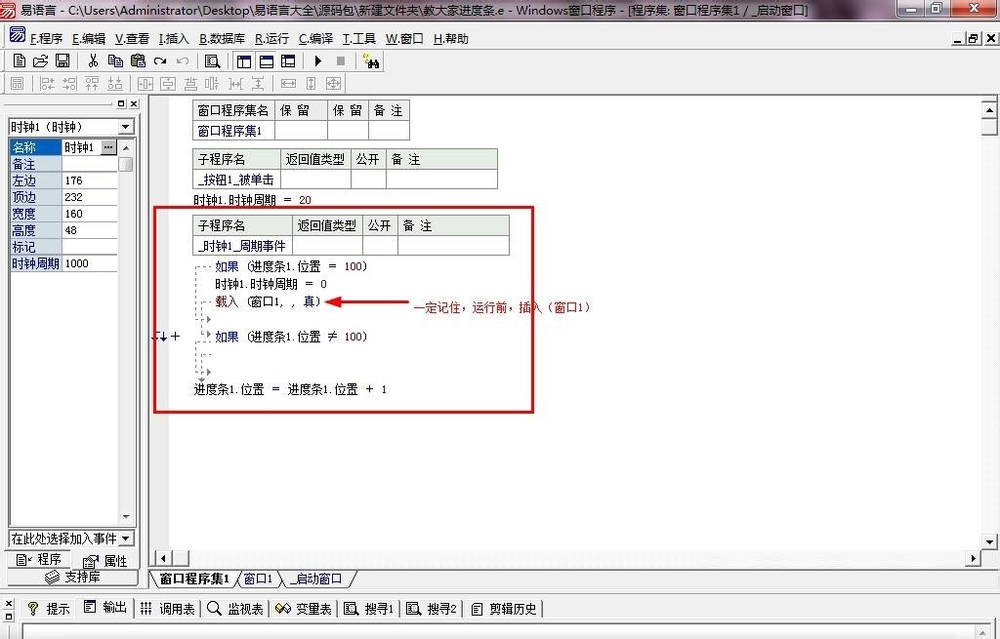Float the left panel with square icon
Viewport: 1000px width, 639px height.
click(121, 104)
